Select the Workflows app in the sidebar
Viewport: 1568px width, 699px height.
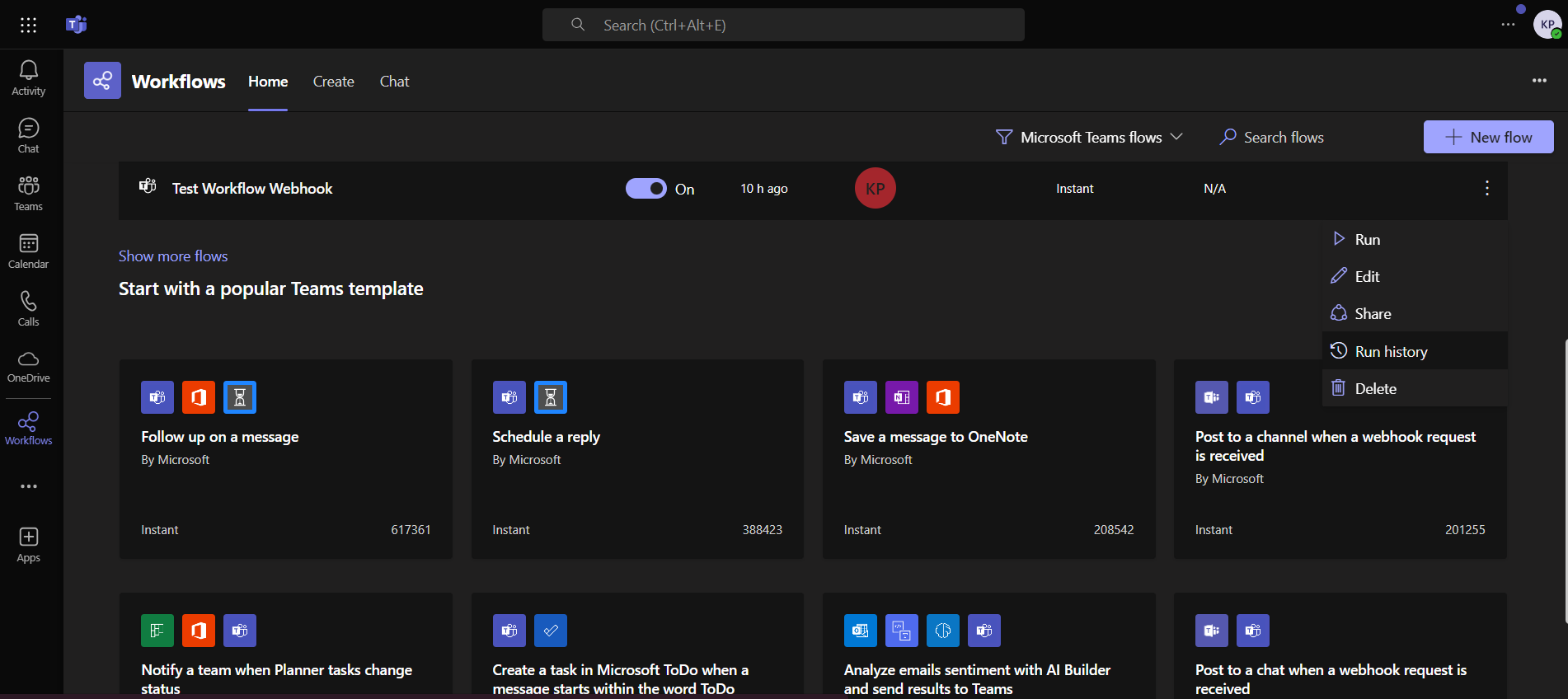29,429
